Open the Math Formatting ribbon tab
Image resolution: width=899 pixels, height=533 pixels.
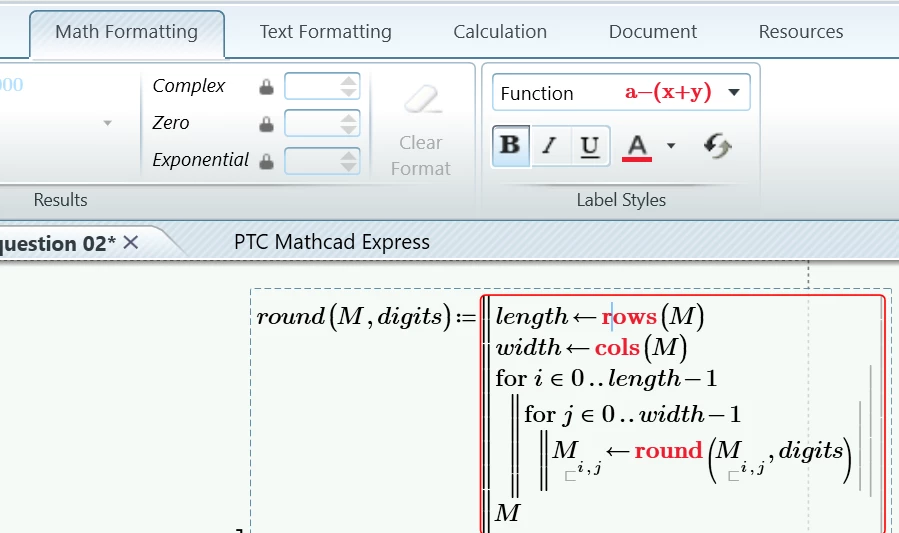[x=127, y=32]
